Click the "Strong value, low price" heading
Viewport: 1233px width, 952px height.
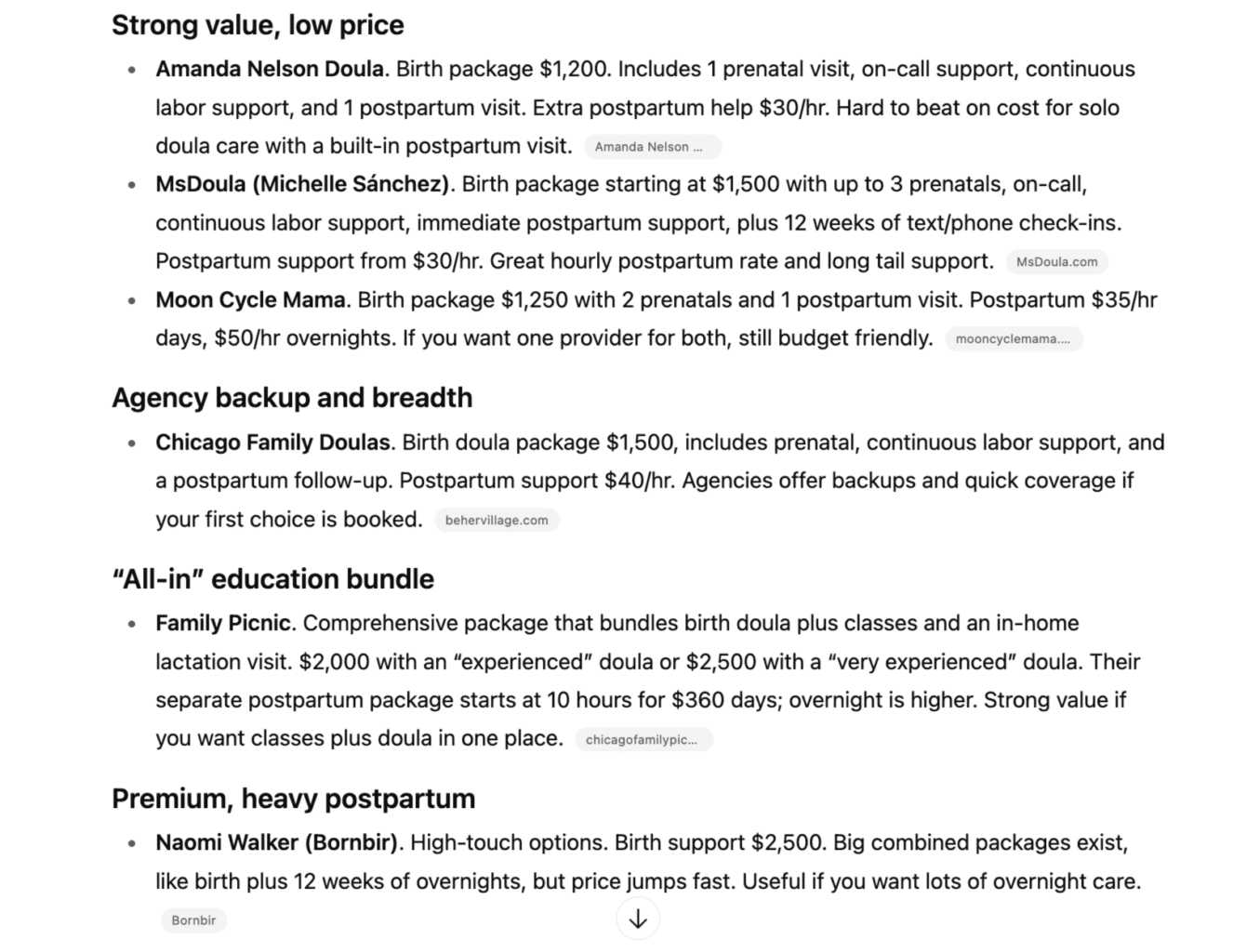(x=258, y=25)
